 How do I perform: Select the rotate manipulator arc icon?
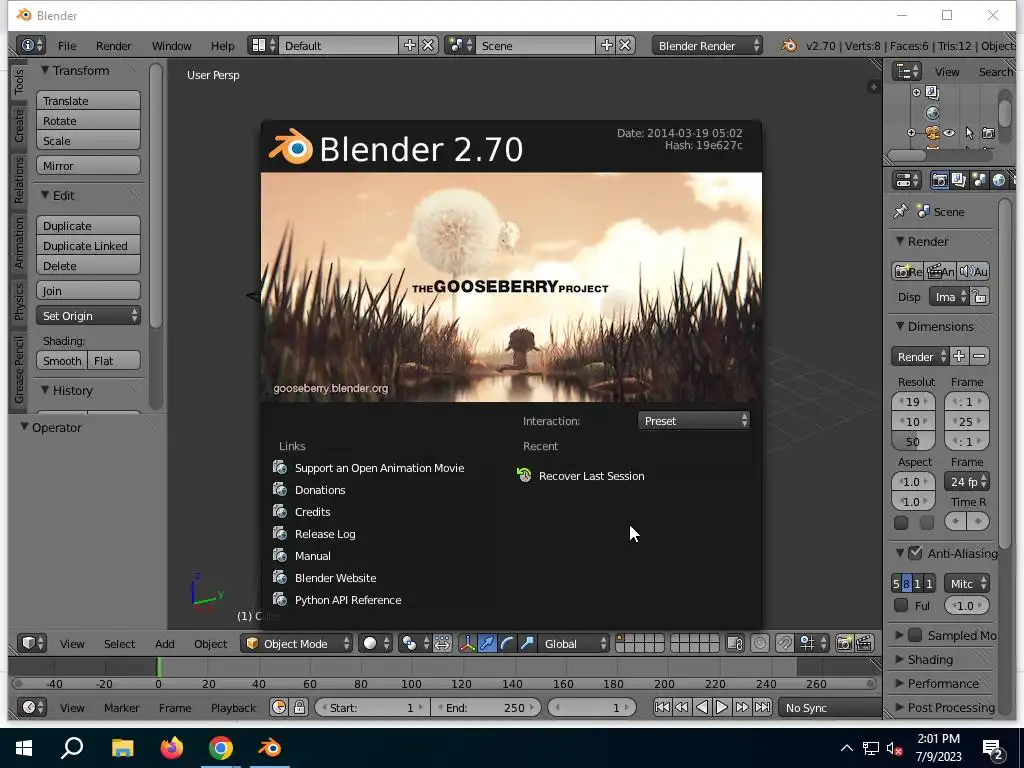(507, 643)
